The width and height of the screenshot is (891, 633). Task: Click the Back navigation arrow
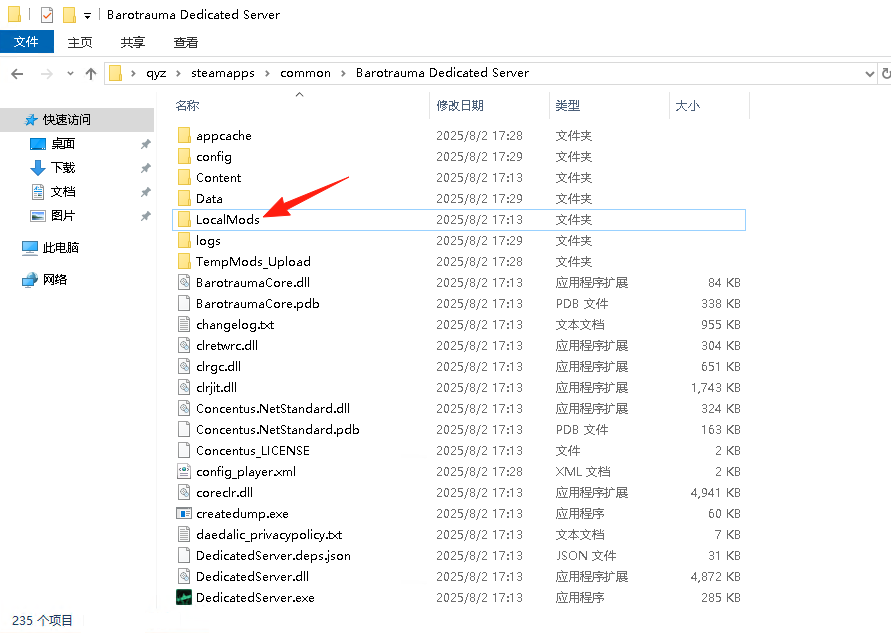[x=17, y=73]
